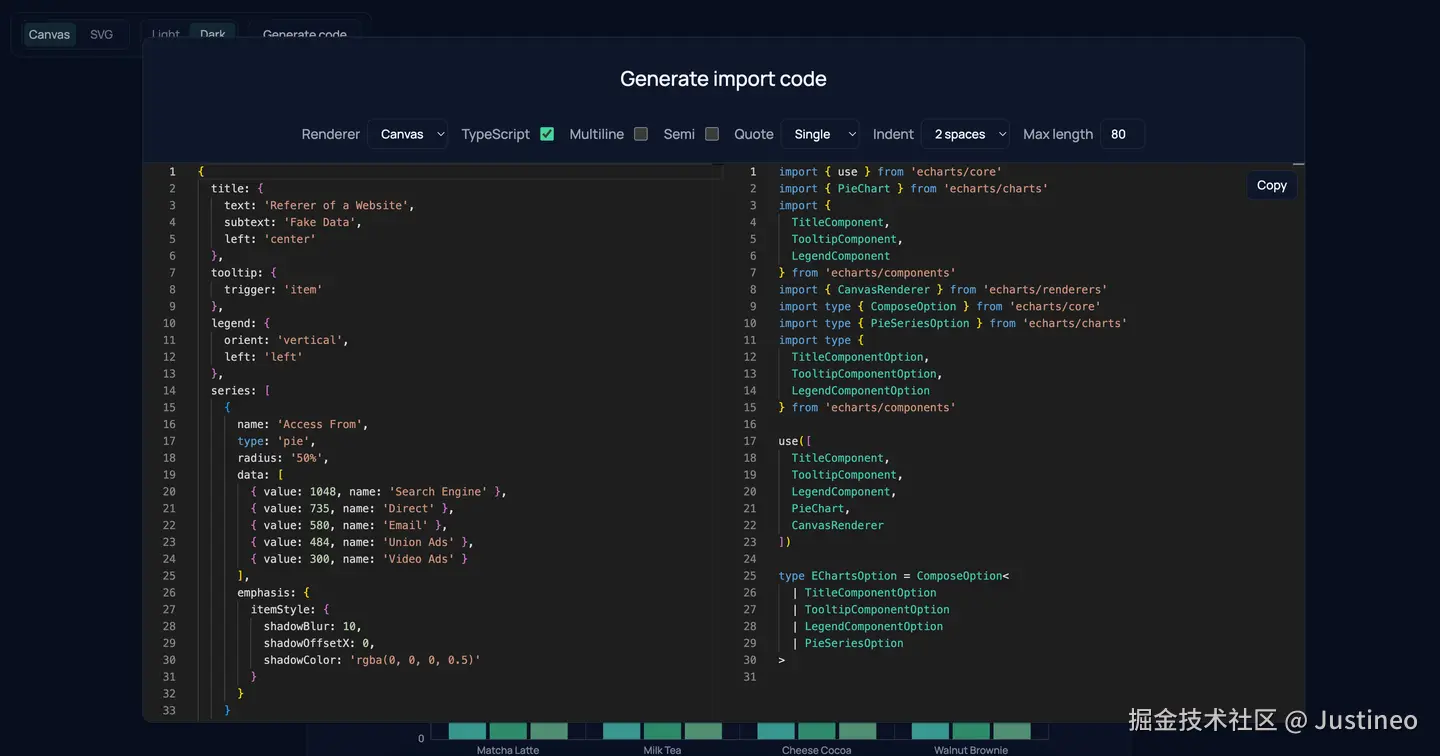
Task: Enable the TypeScript checkbox
Action: click(547, 134)
